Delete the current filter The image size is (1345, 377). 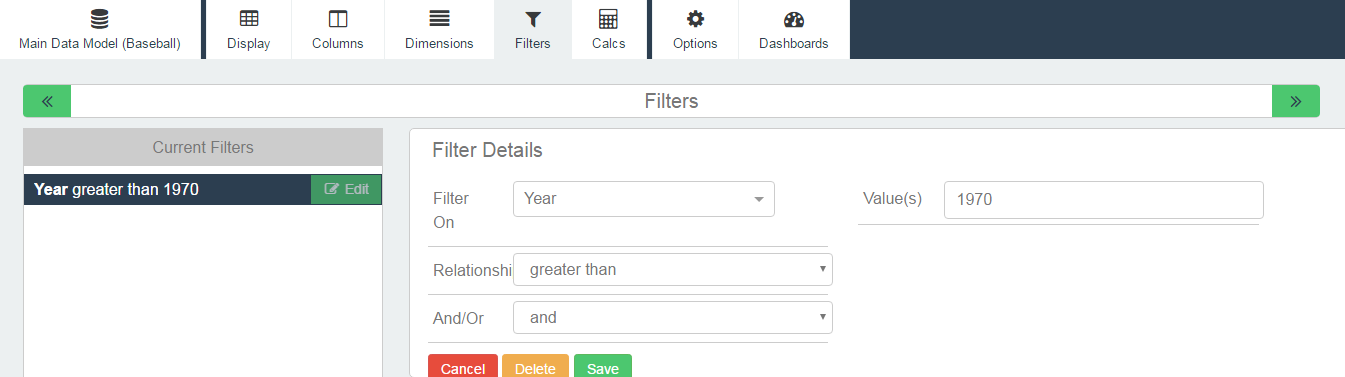point(535,367)
